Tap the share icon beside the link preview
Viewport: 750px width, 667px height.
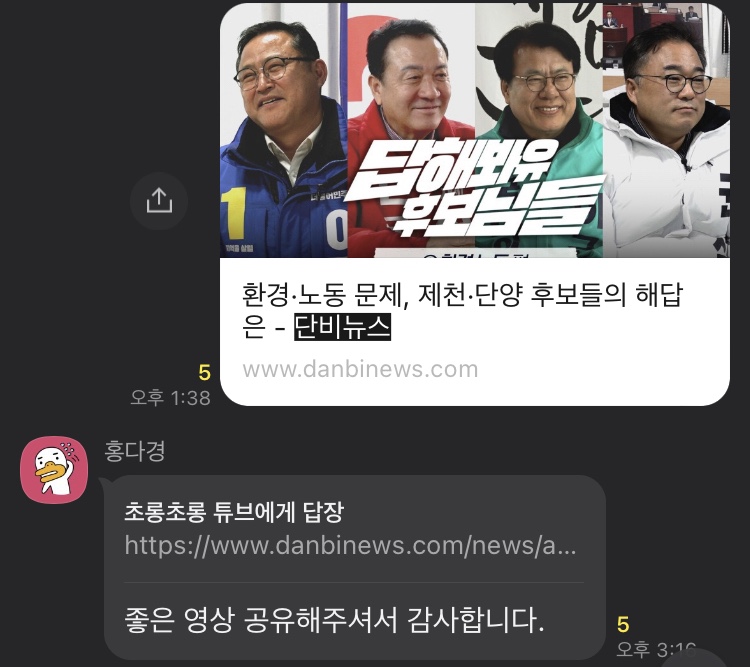[159, 200]
